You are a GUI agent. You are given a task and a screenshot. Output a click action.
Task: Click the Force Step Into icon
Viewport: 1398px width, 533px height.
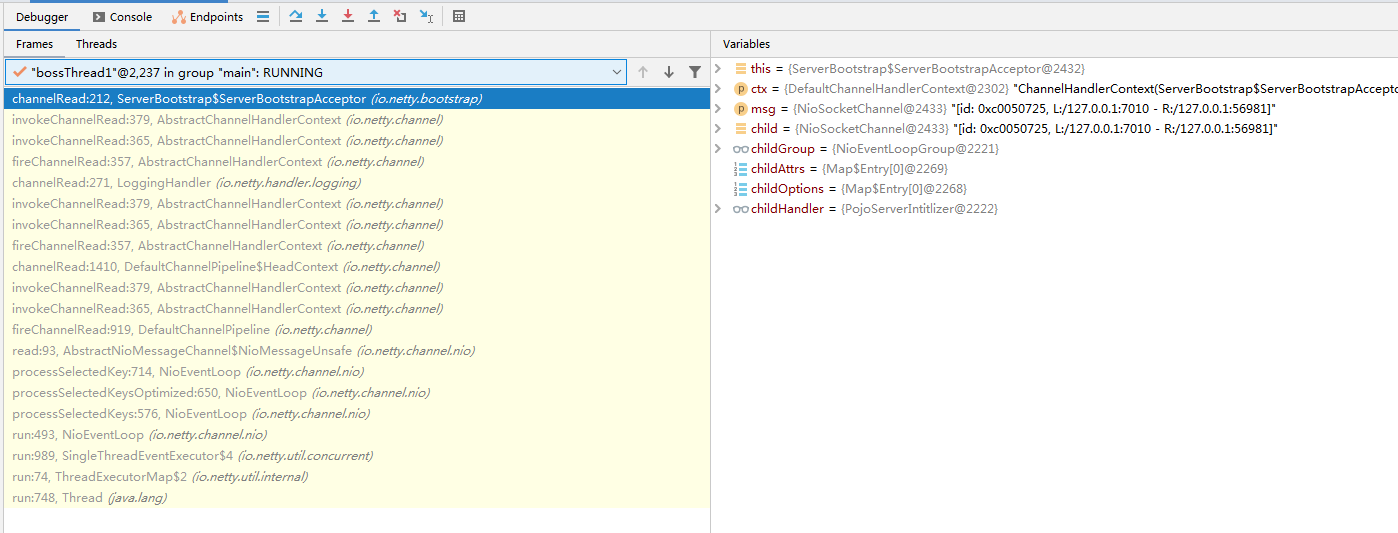click(x=348, y=17)
